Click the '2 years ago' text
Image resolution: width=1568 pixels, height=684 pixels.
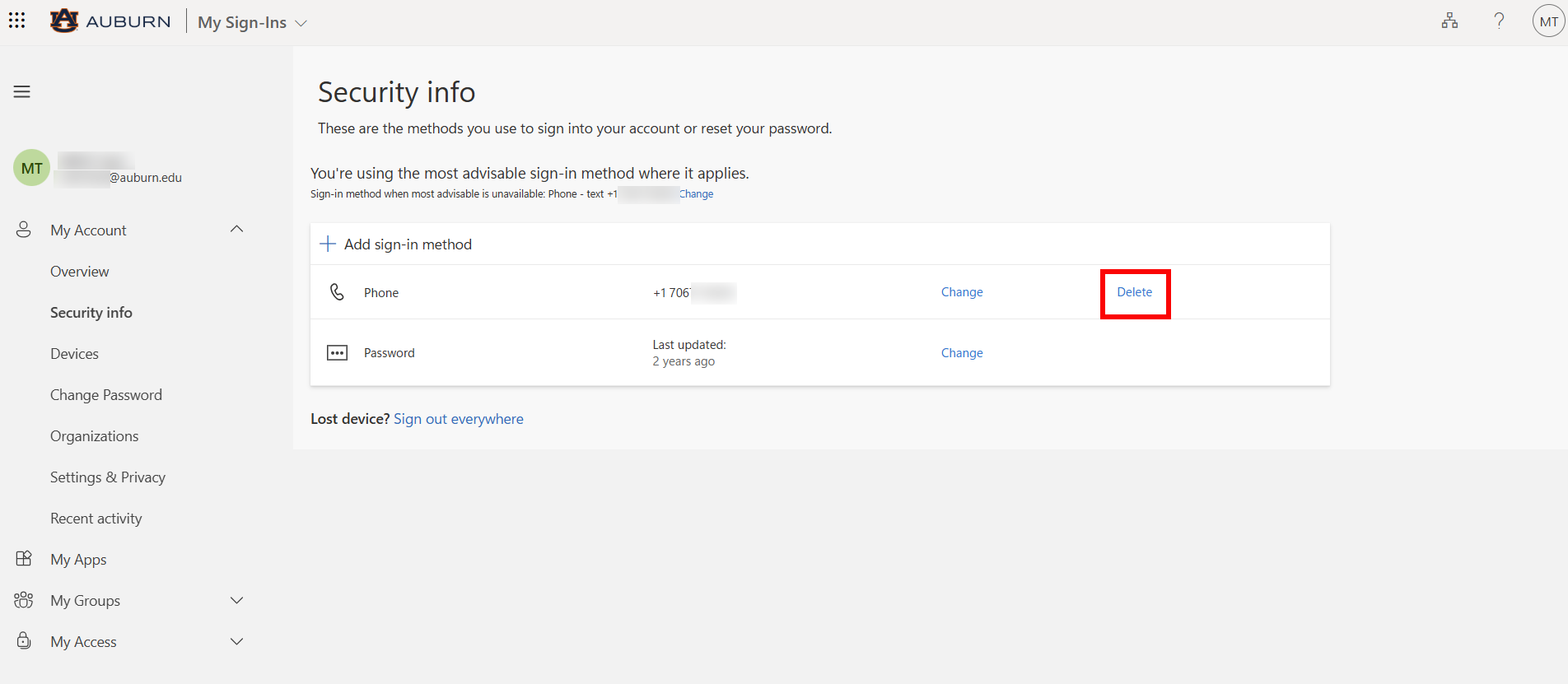pos(684,361)
